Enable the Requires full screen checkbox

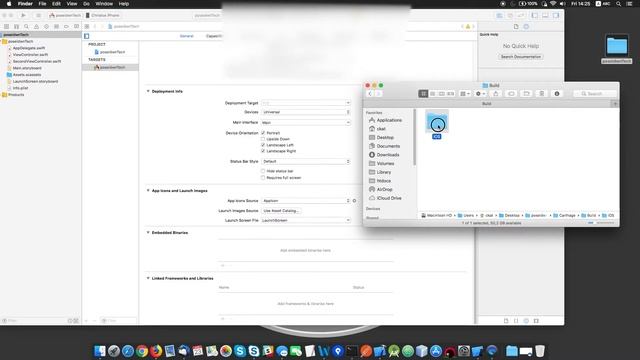(263, 178)
